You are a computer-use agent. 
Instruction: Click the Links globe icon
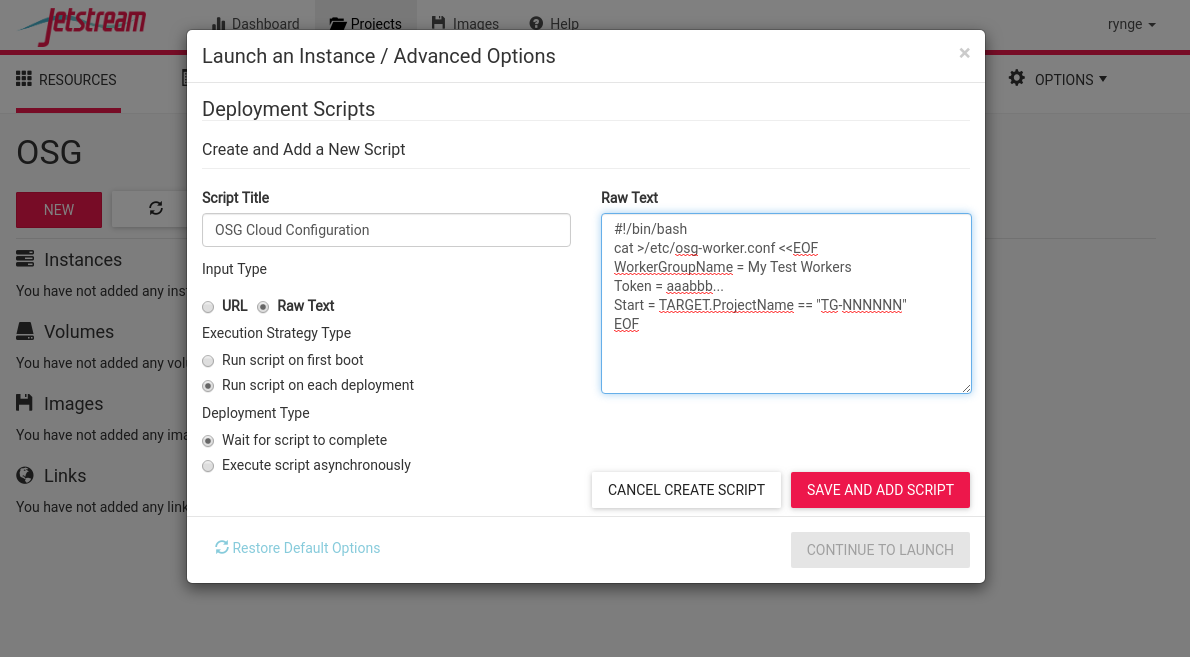[25, 476]
